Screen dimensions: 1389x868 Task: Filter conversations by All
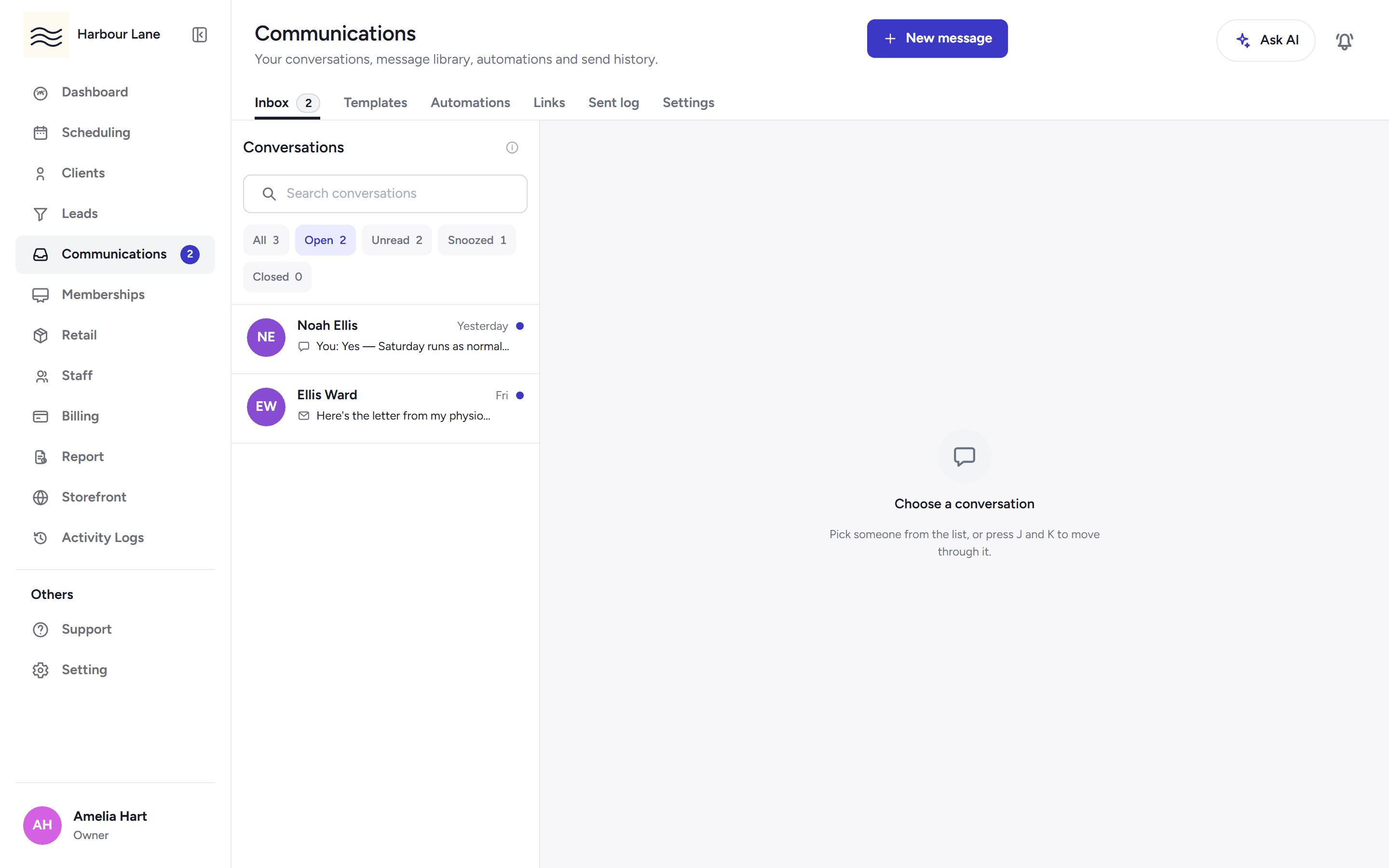266,240
